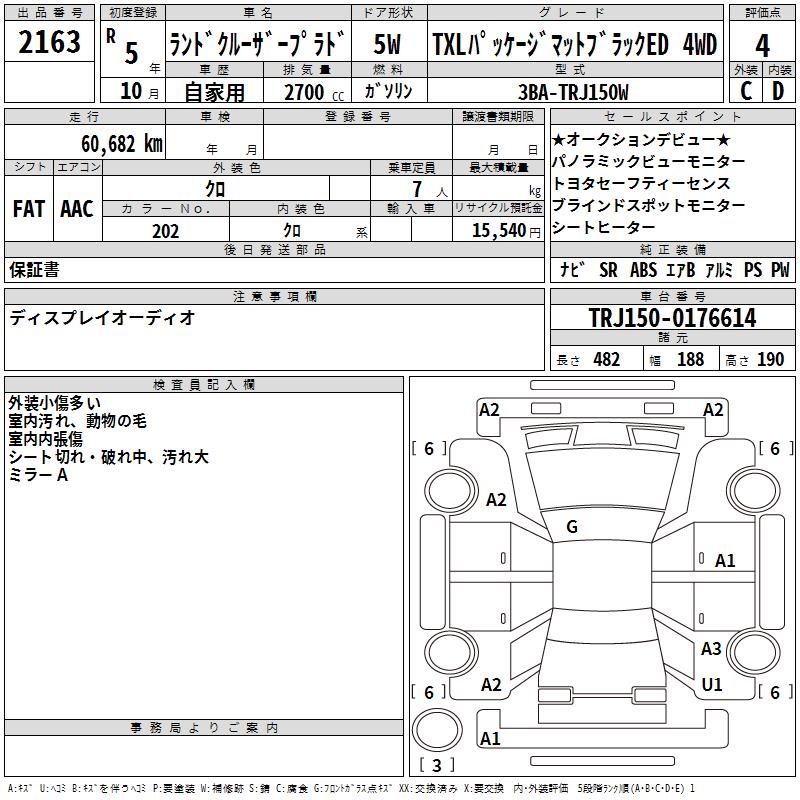
Task: Click the [3] tire rating label
Action: tap(437, 766)
